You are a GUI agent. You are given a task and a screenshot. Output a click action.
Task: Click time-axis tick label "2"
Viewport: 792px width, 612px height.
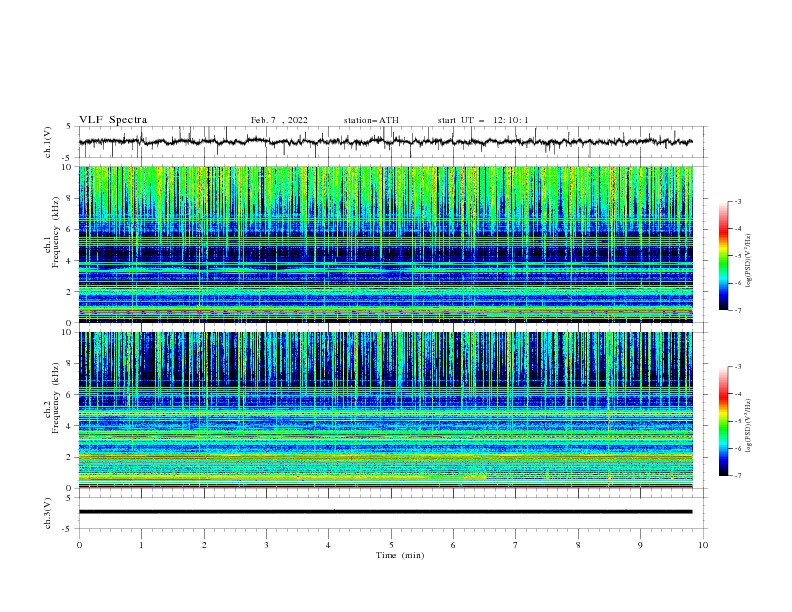204,545
